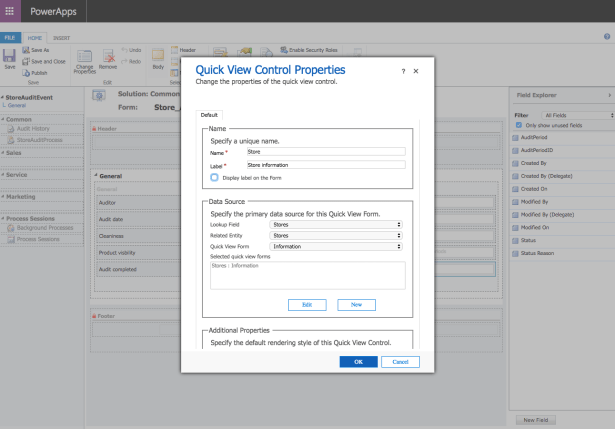Screen dimensions: 615x429
Task: Uncheck Only show unused fields checkbox
Action: pyautogui.click(x=519, y=125)
